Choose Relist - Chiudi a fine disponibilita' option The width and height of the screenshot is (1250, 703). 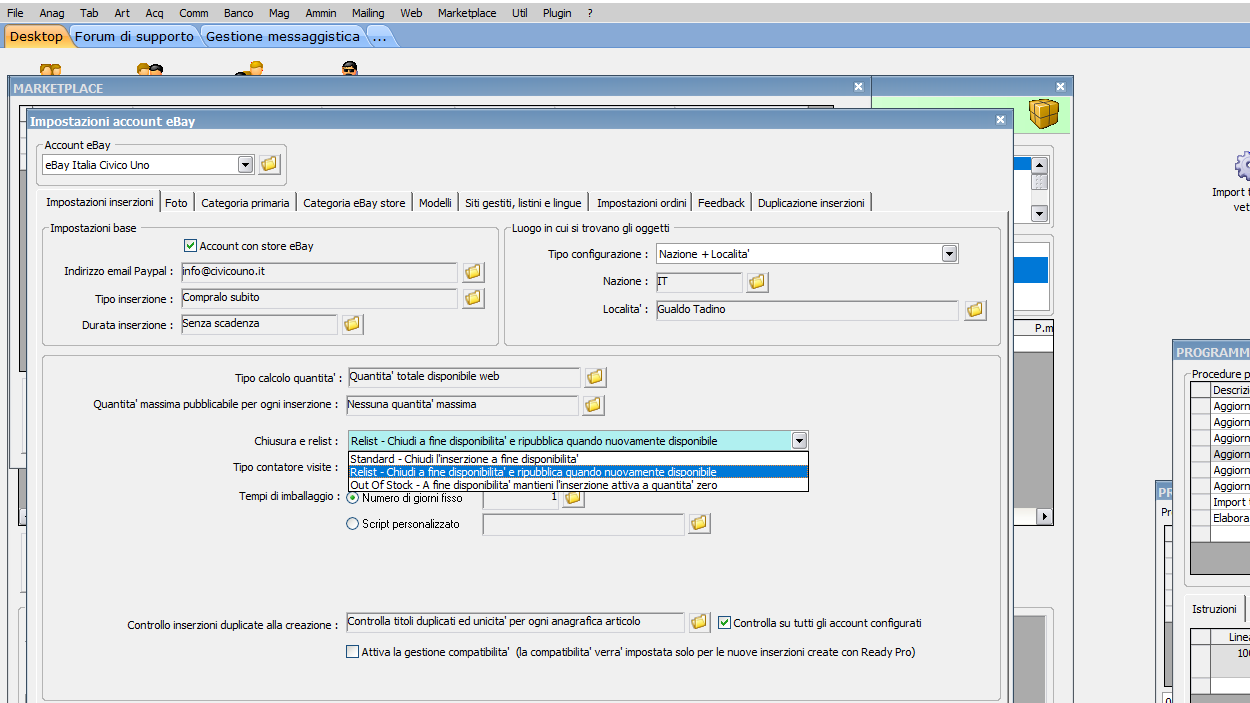pos(578,472)
